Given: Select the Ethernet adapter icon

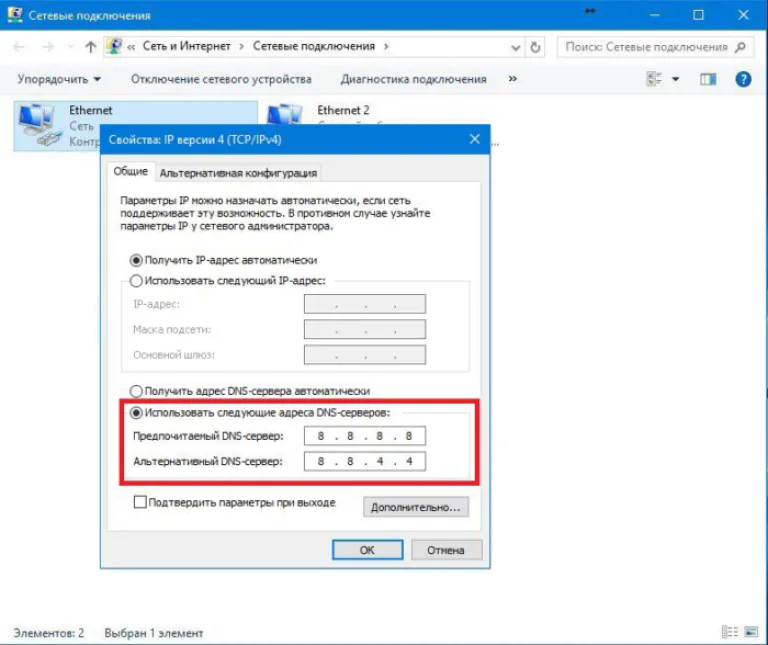Looking at the screenshot, I should pos(39,125).
